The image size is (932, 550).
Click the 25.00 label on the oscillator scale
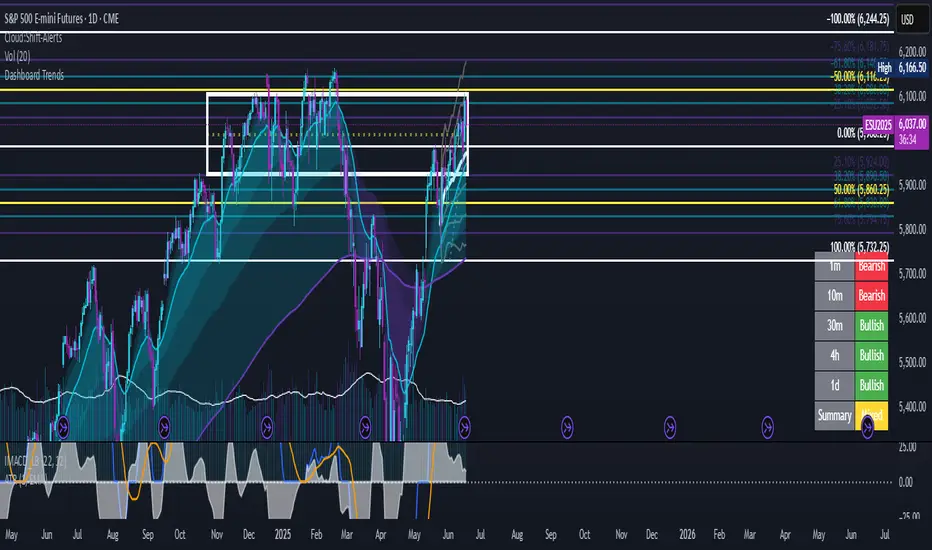tap(907, 447)
